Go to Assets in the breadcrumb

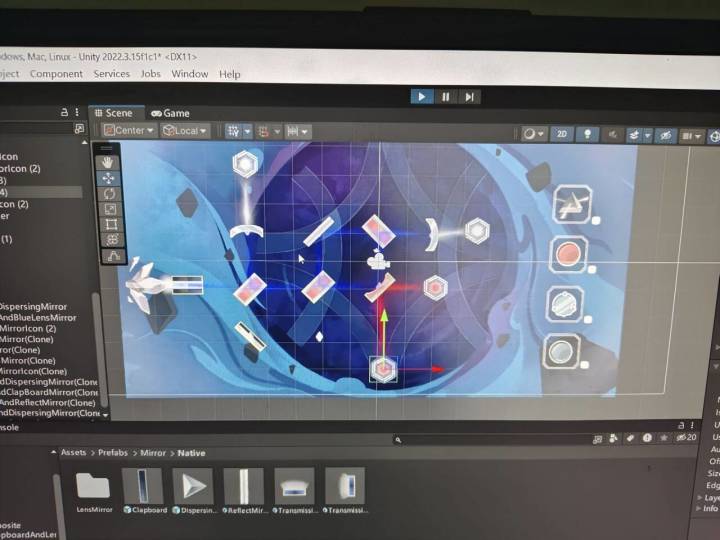coord(73,452)
